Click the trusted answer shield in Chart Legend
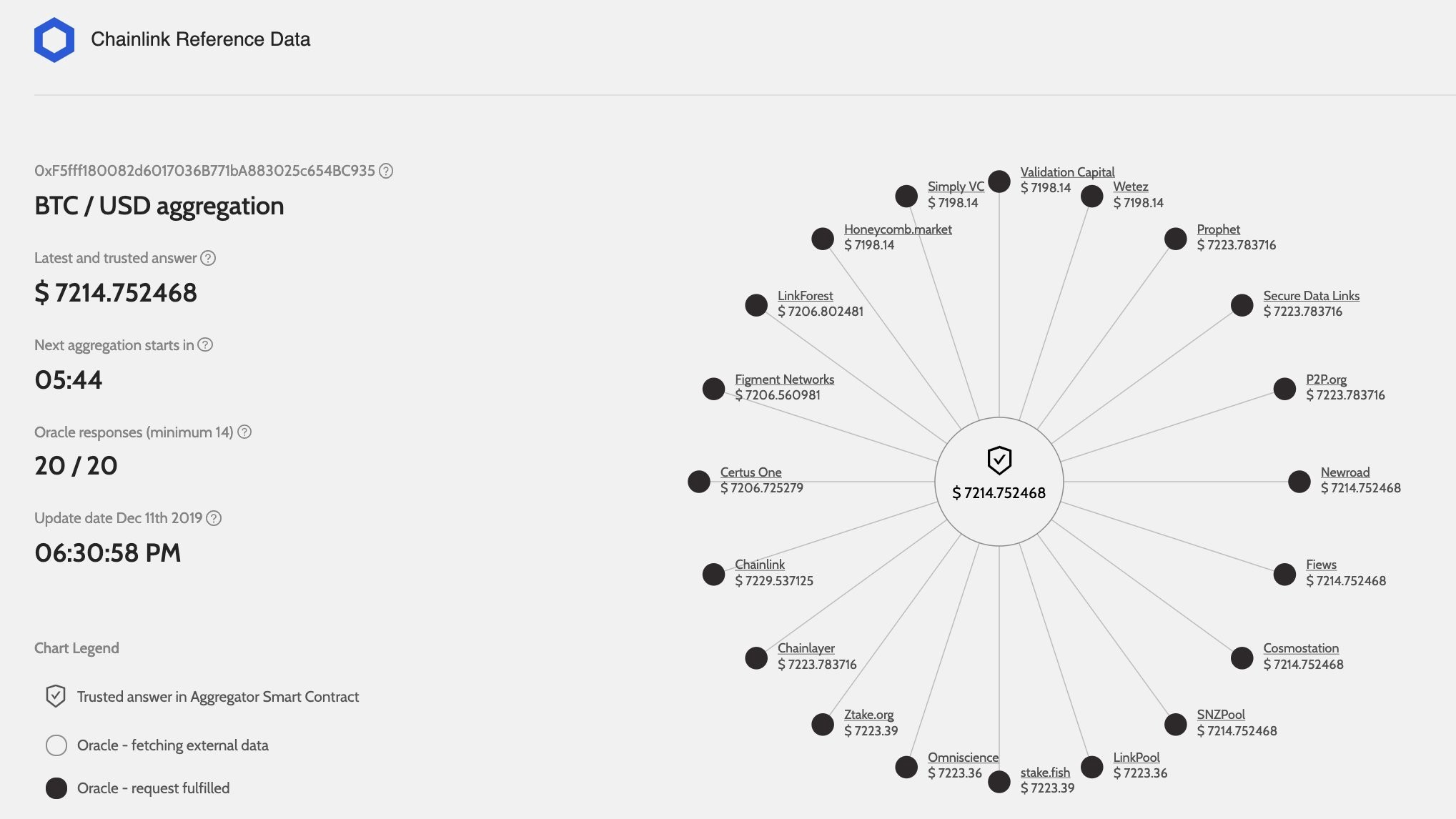 [x=54, y=696]
